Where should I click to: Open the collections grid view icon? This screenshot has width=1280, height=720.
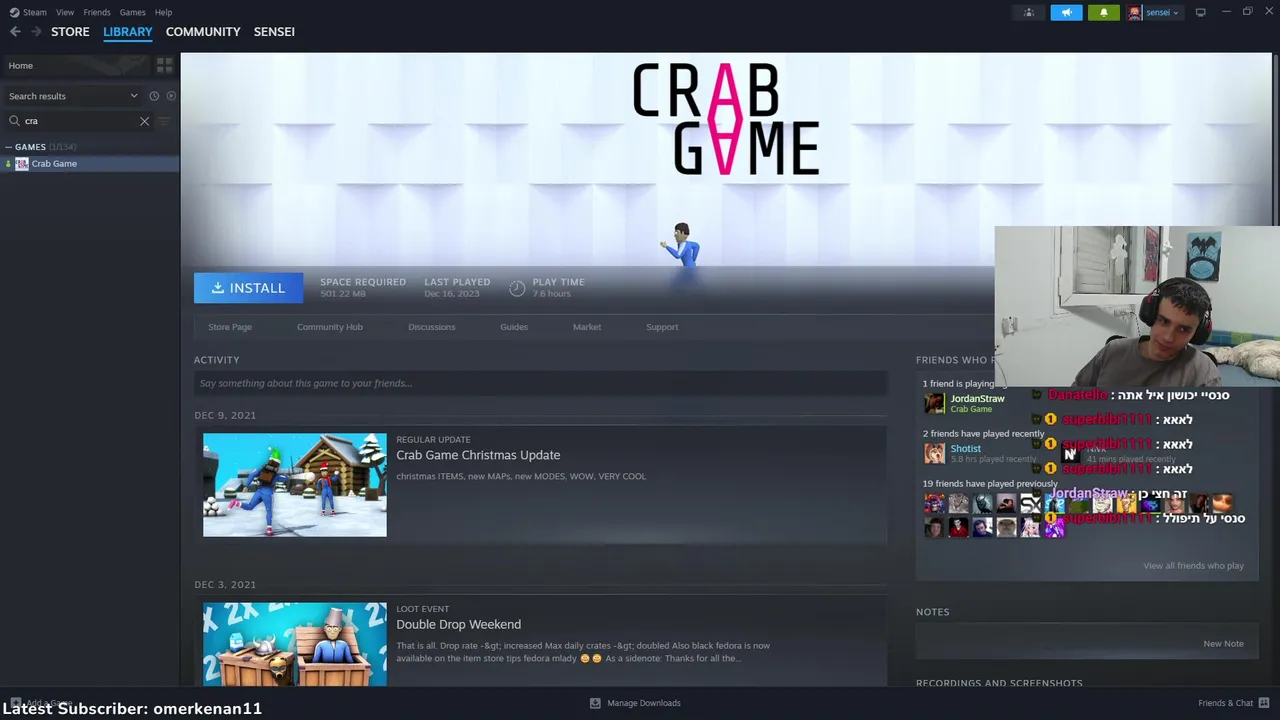(165, 65)
